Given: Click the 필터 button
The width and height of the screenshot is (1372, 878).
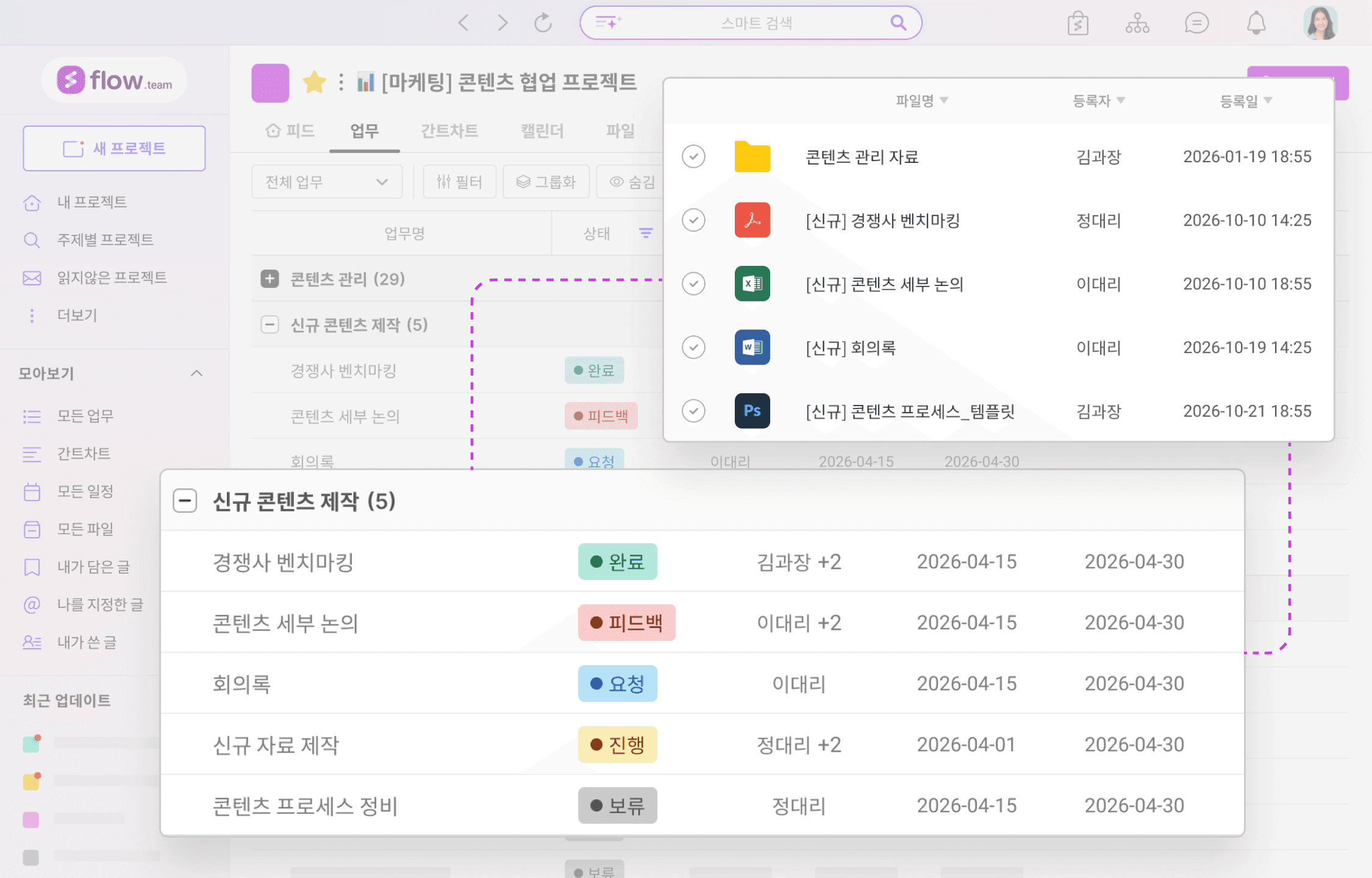Looking at the screenshot, I should [459, 182].
